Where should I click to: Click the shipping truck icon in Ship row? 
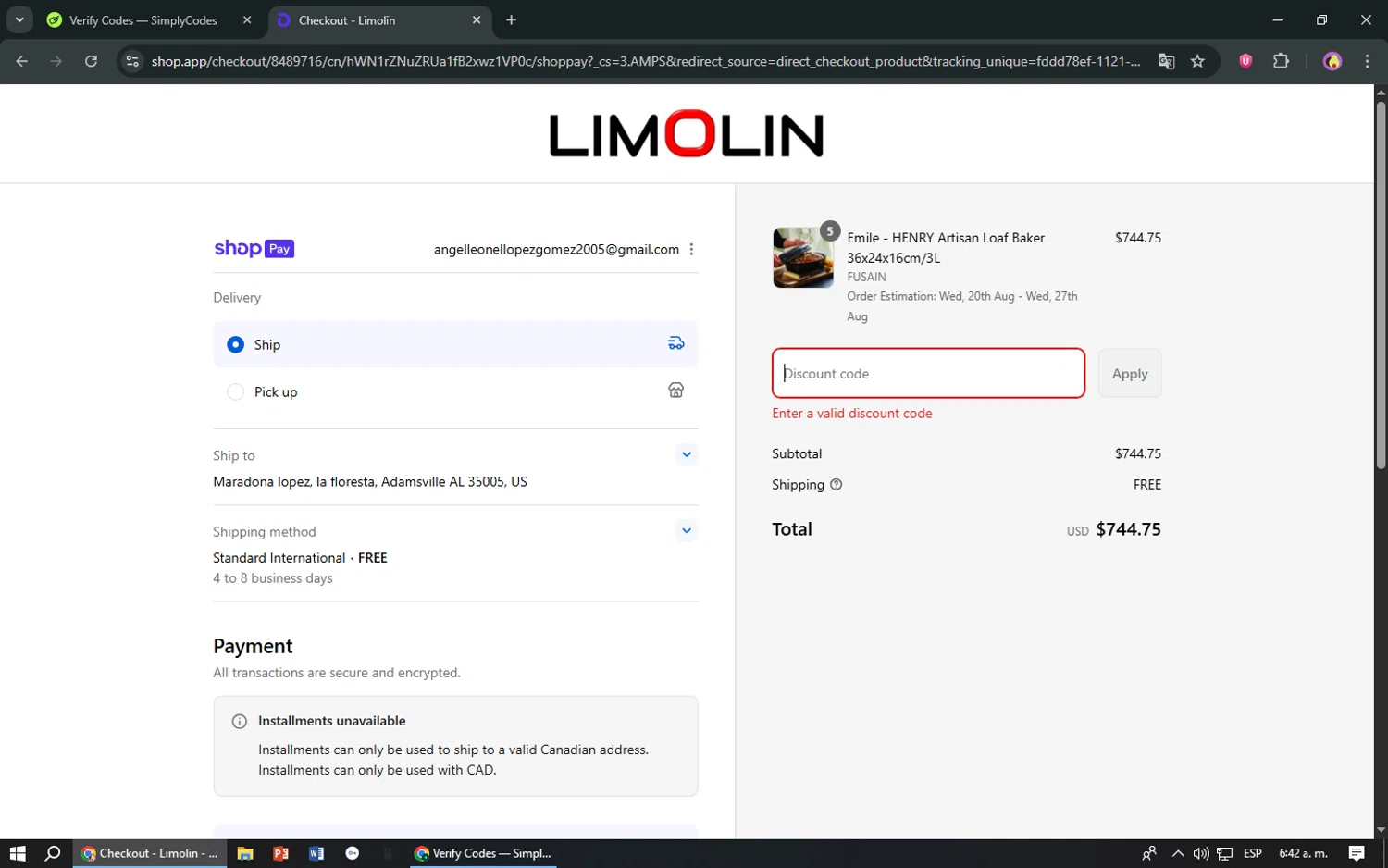tap(676, 343)
